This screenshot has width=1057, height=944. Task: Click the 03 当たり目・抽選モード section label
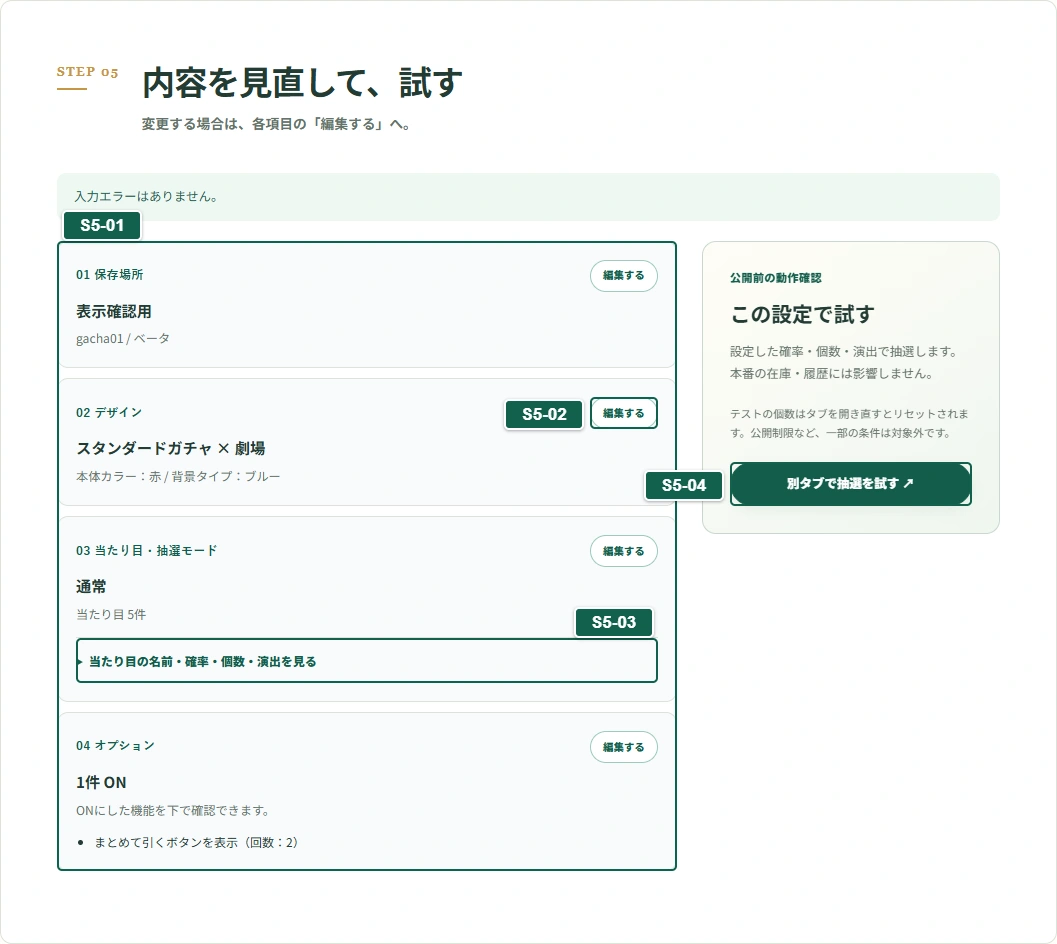[146, 550]
